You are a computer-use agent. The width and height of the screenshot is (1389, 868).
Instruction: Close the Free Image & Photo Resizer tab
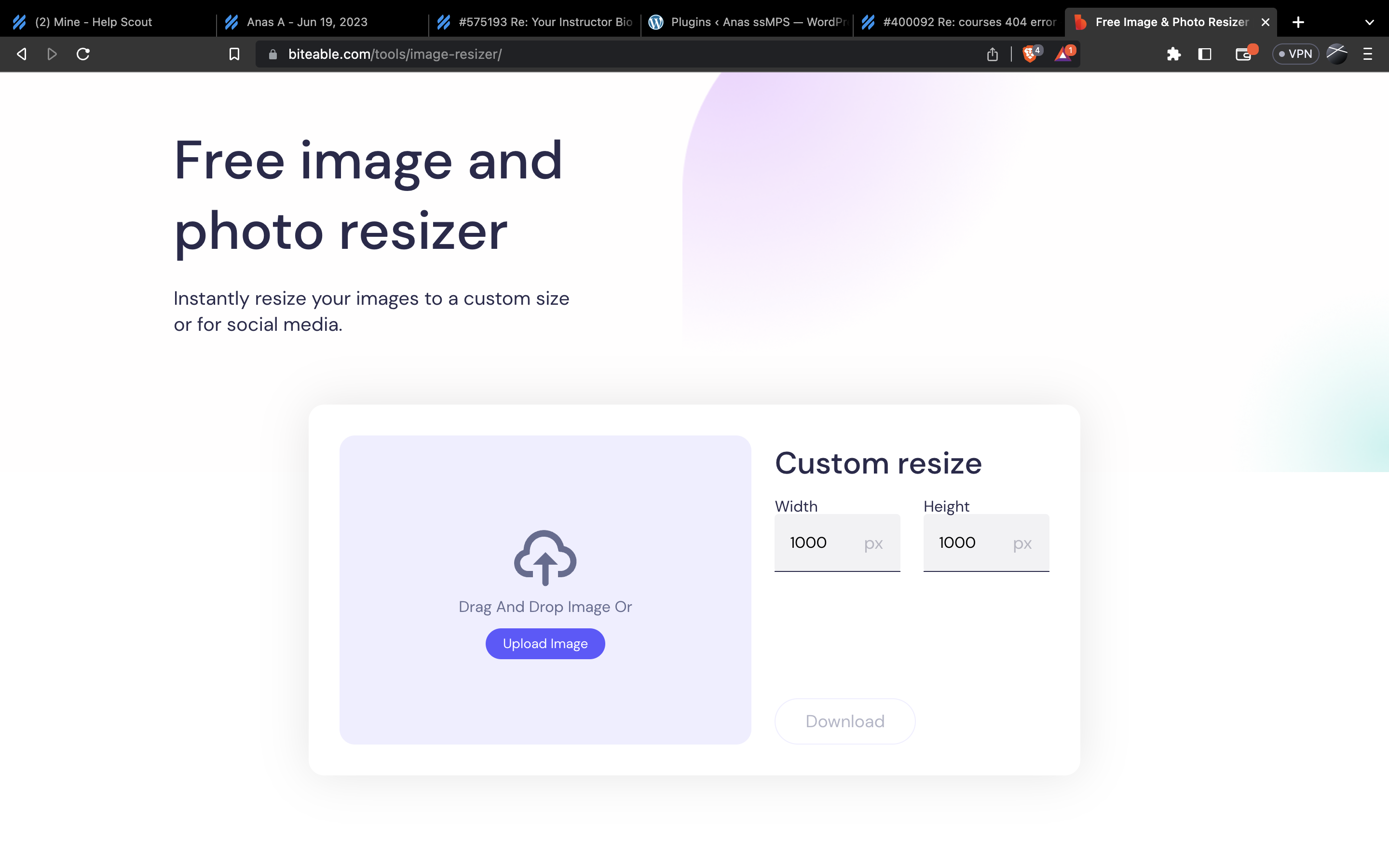tap(1265, 22)
